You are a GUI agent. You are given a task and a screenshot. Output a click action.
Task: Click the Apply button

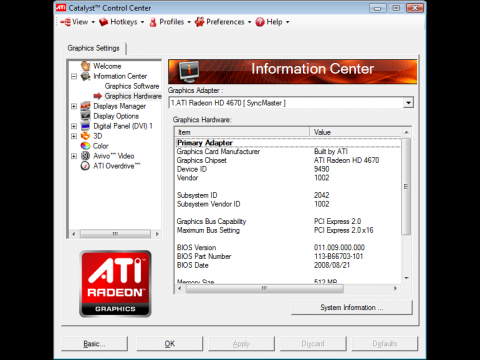point(241,344)
